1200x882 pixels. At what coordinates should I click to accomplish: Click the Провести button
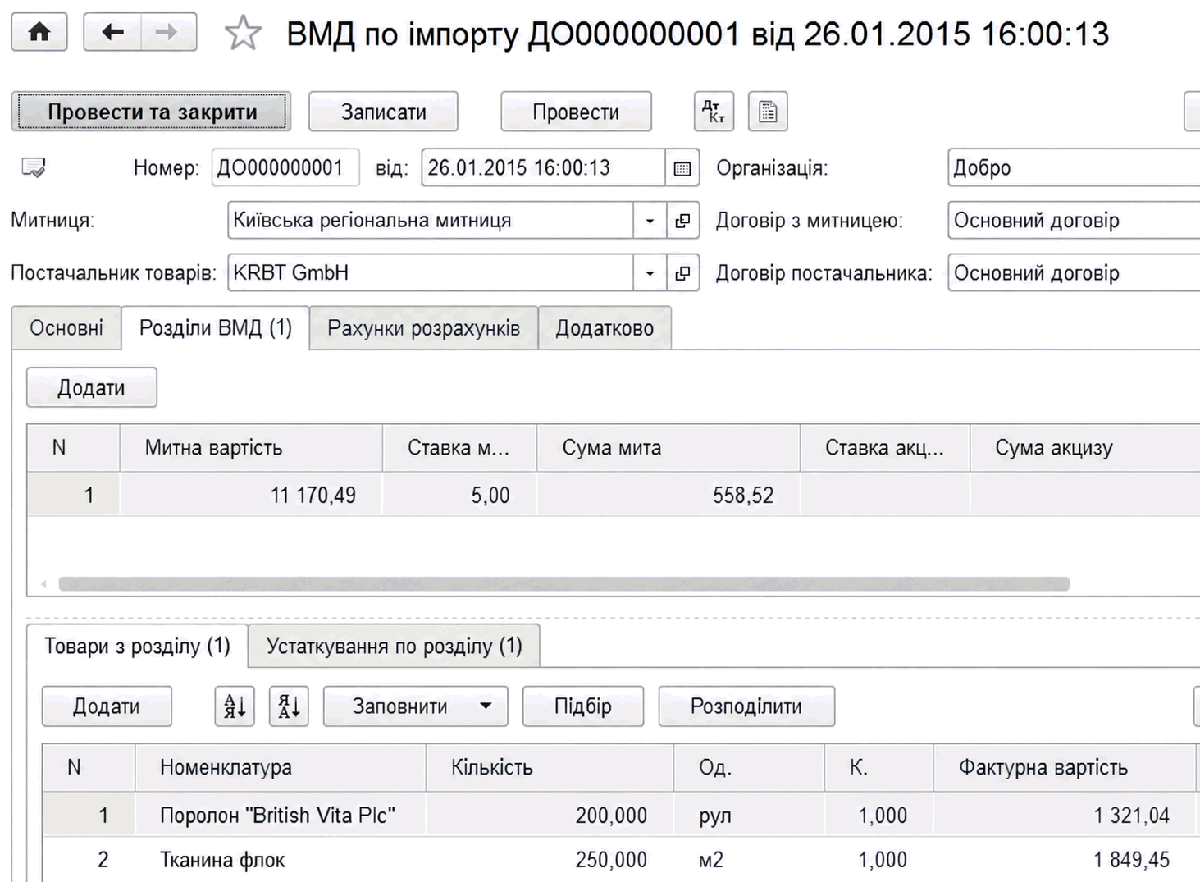575,112
